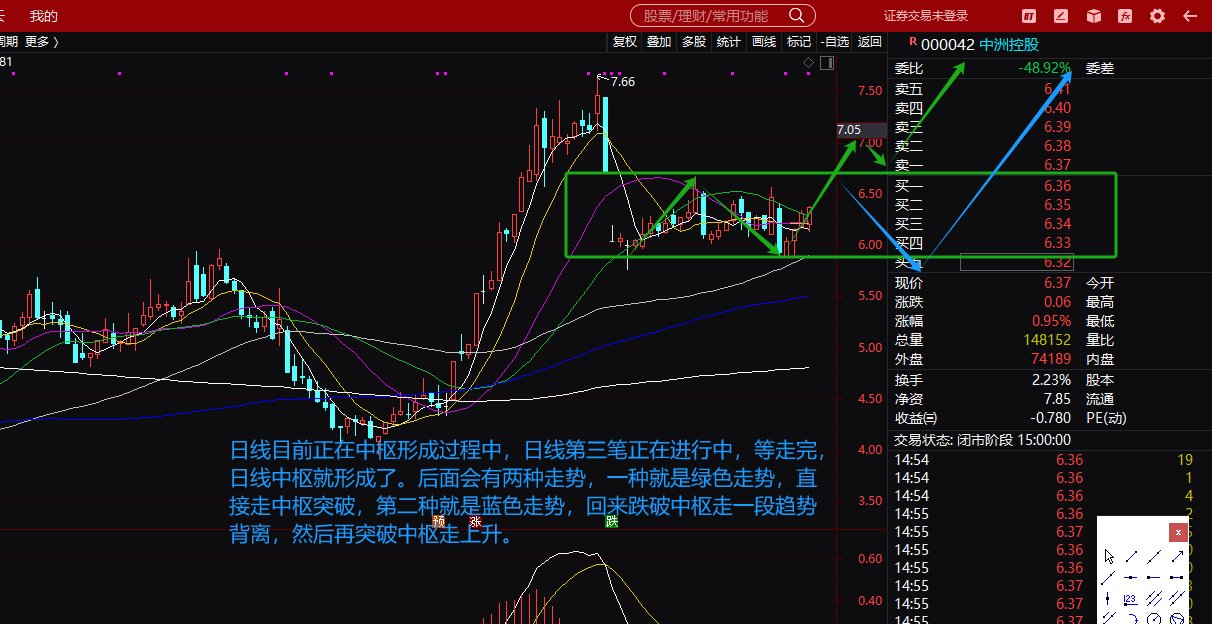Click the green 跌 marker on chart
This screenshot has height=624, width=1212.
pyautogui.click(x=611, y=521)
